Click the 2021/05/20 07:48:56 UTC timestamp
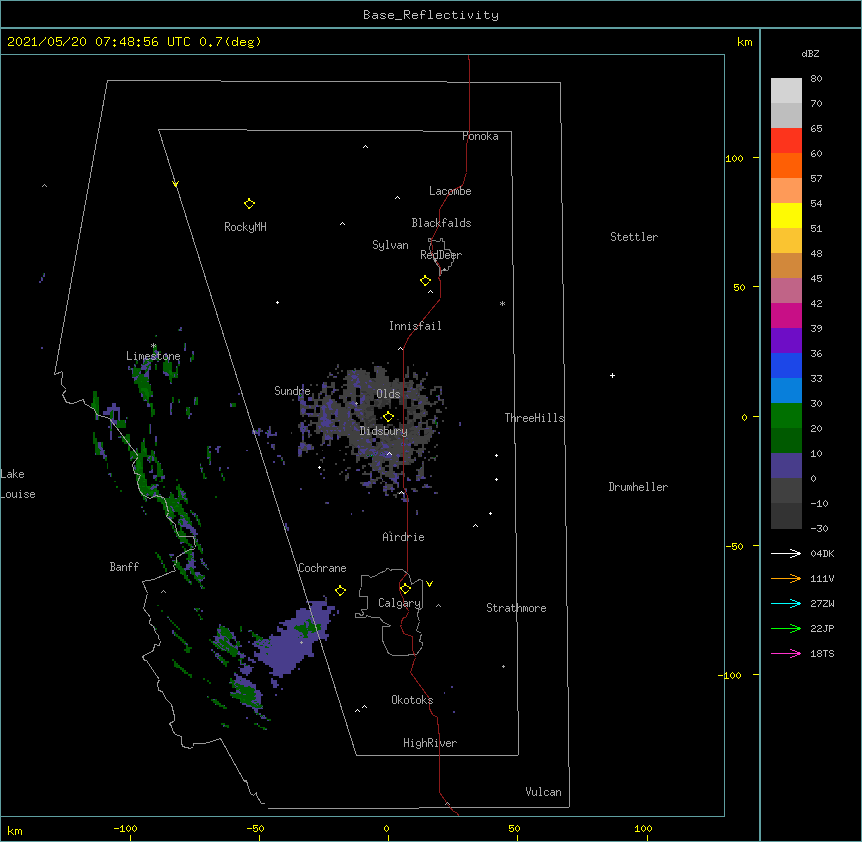This screenshot has height=842, width=862. point(99,42)
